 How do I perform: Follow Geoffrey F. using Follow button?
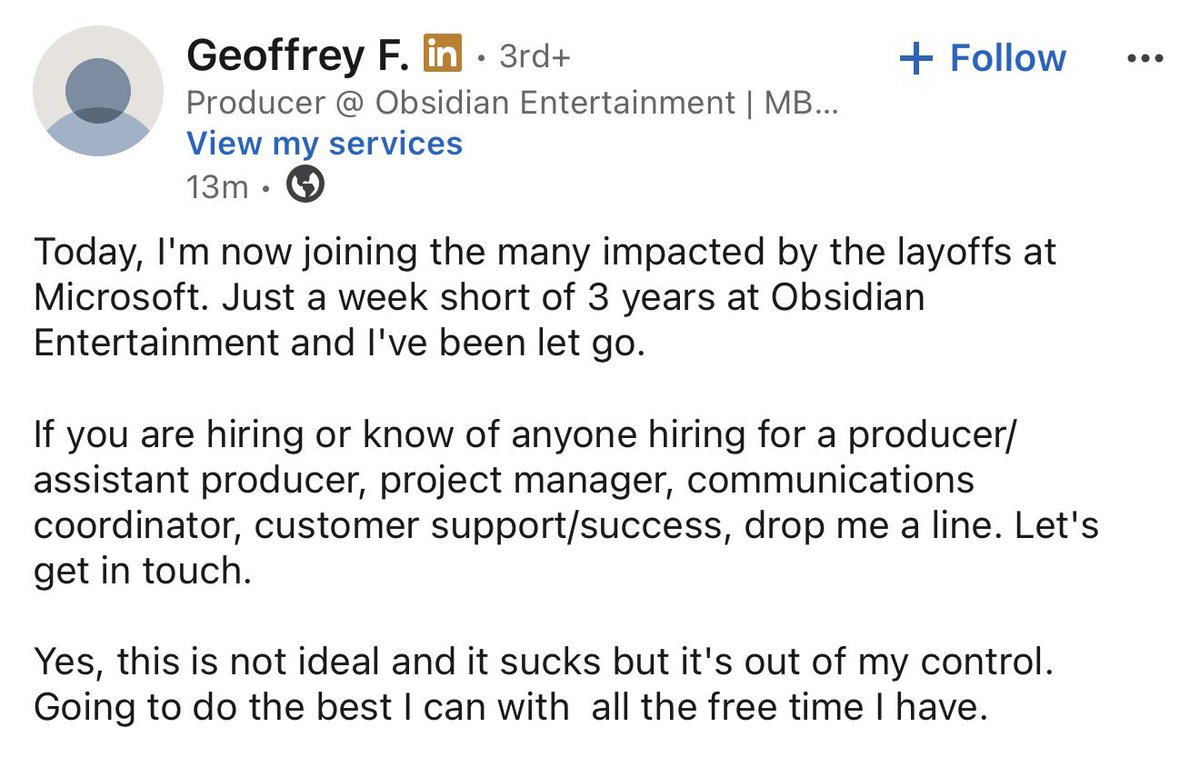[982, 58]
